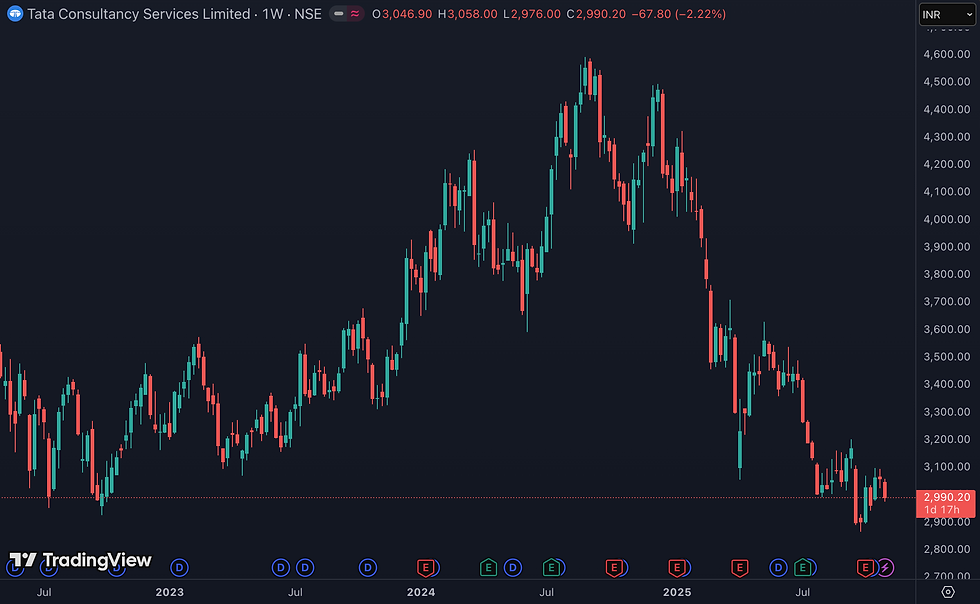Open first green earnings marker after the 2024 label
This screenshot has height=604, width=980.
point(488,568)
